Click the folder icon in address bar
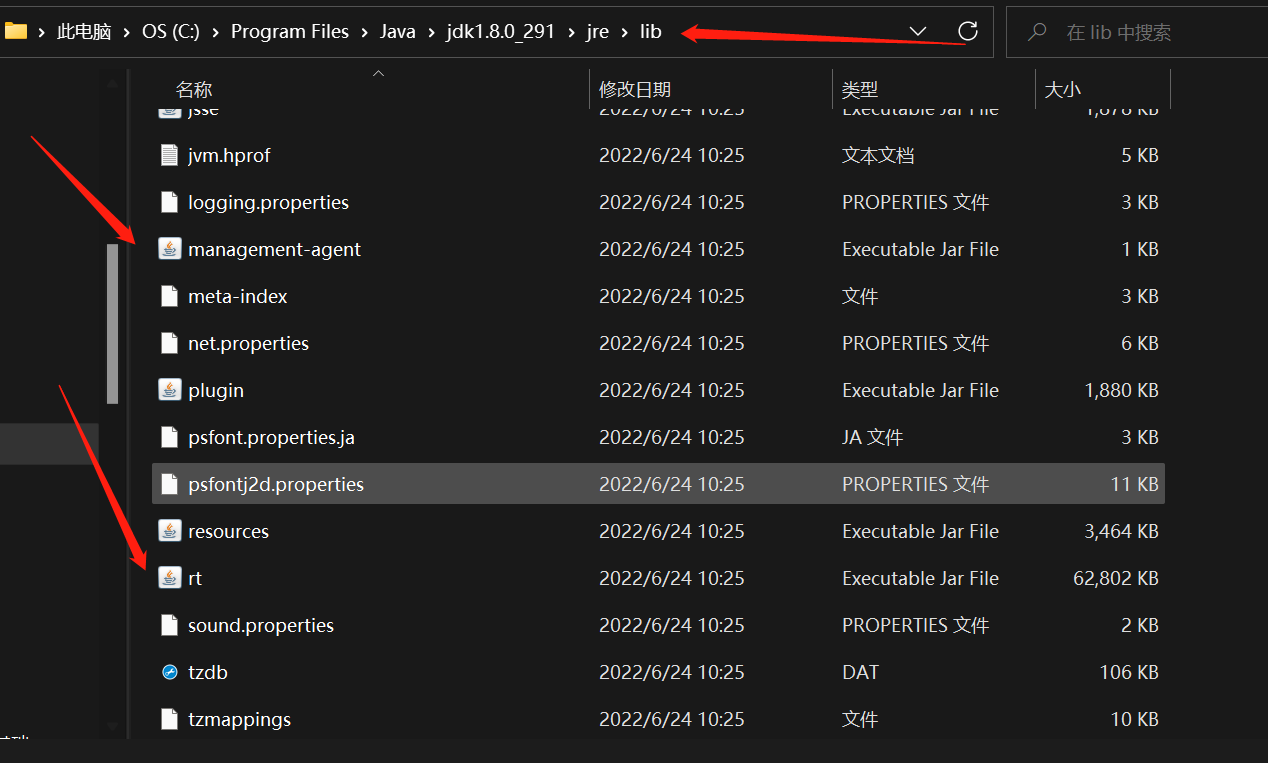This screenshot has width=1268, height=763. pyautogui.click(x=15, y=31)
